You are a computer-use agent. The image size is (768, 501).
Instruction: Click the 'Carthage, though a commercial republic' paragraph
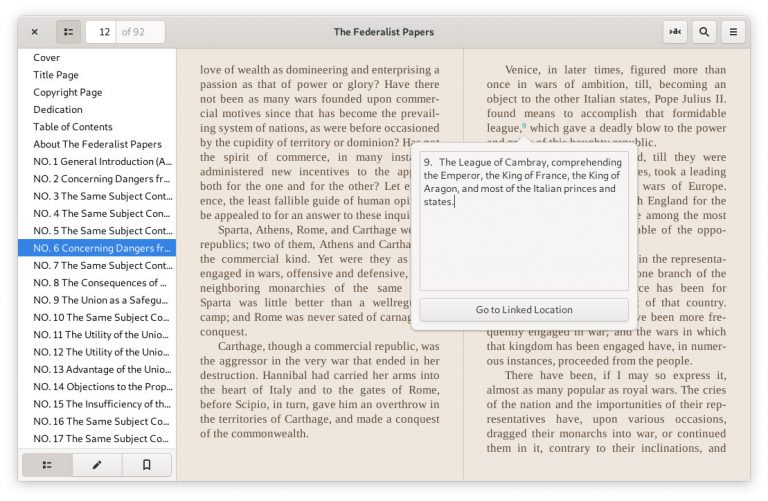coord(319,390)
